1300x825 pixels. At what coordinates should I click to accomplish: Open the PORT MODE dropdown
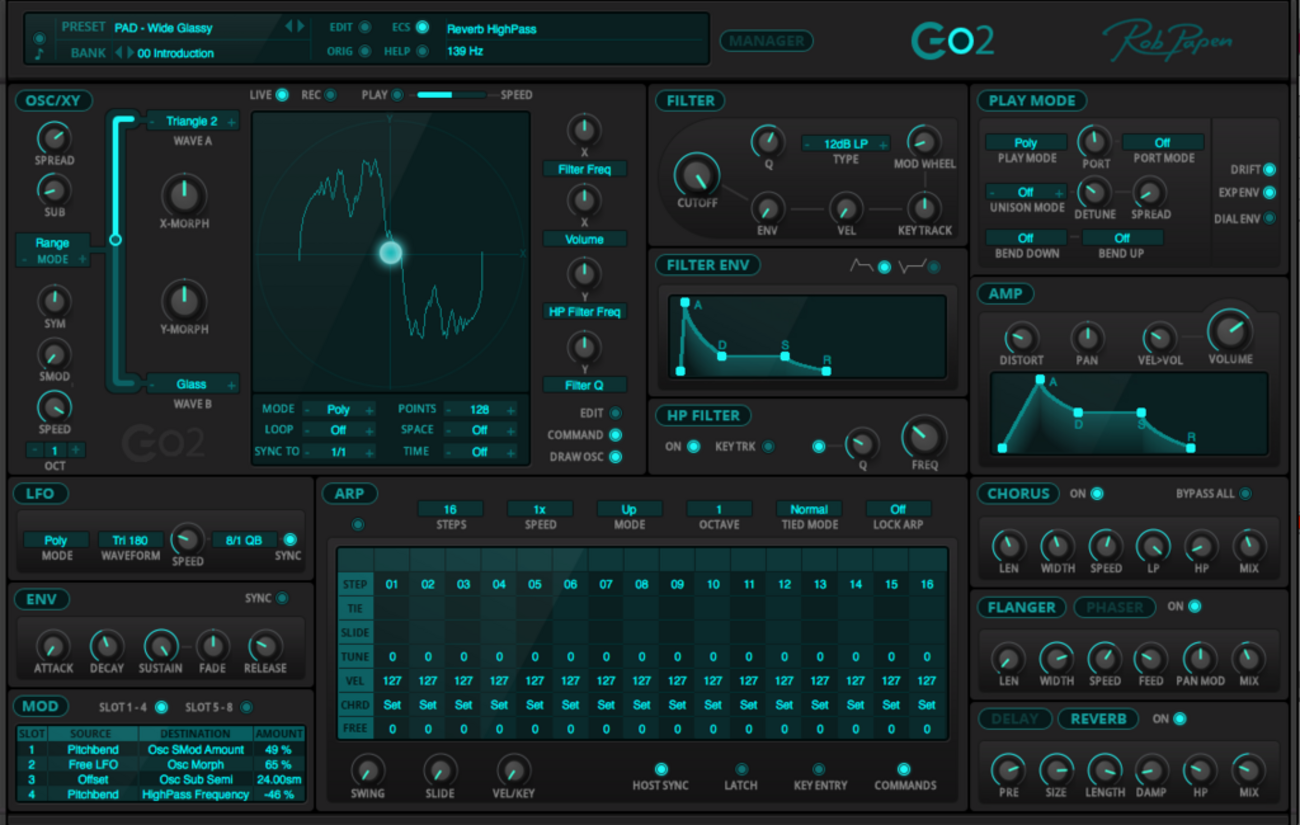click(x=1162, y=143)
